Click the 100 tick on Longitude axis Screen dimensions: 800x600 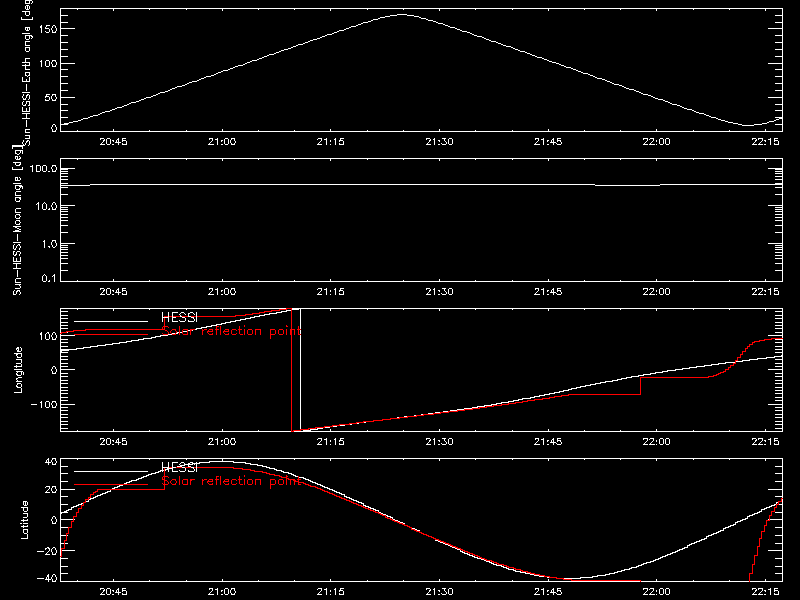(x=48, y=336)
